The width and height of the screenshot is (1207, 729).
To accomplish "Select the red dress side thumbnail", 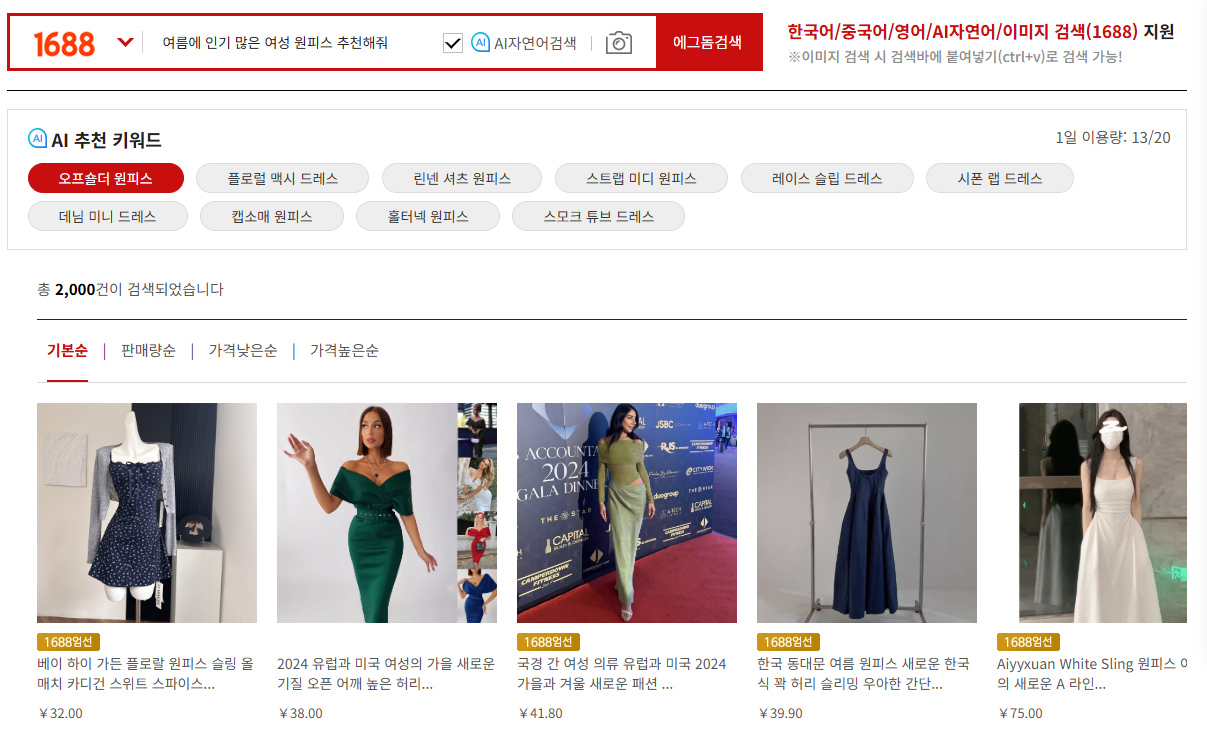I will (478, 540).
